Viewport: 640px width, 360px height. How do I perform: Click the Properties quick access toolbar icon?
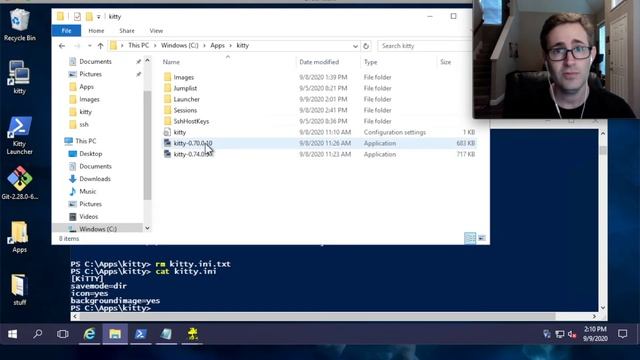[x=77, y=16]
